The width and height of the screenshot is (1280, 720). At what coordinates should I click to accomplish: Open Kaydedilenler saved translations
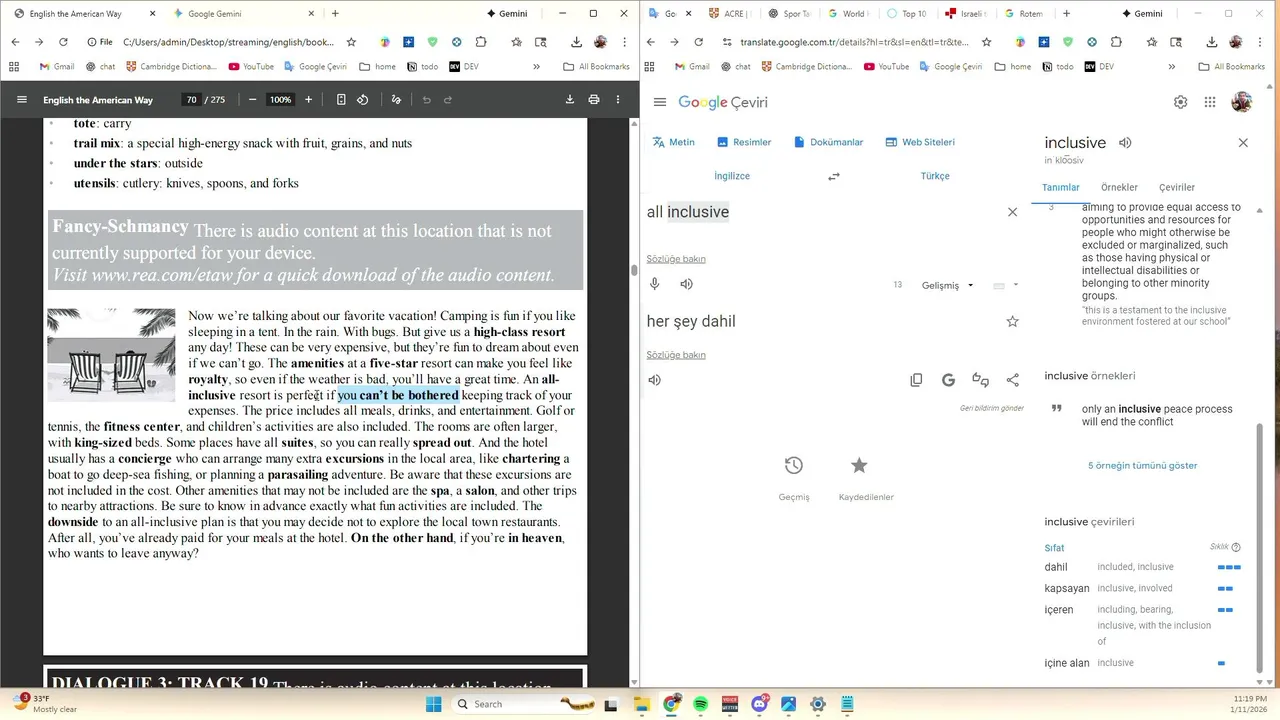tap(866, 475)
